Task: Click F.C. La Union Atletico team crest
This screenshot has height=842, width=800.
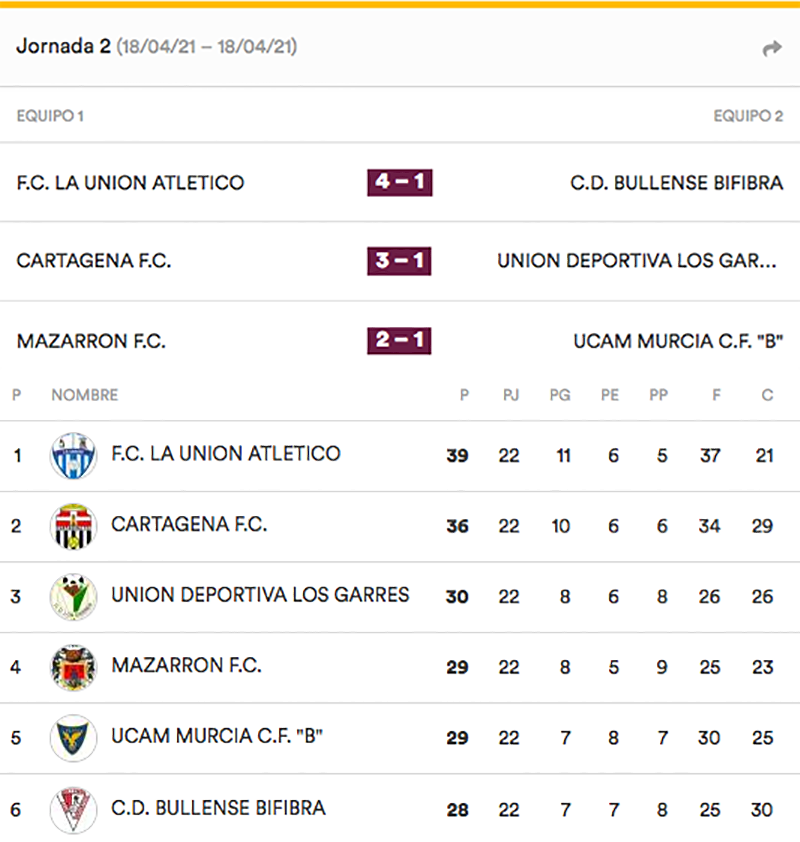Action: pyautogui.click(x=73, y=456)
